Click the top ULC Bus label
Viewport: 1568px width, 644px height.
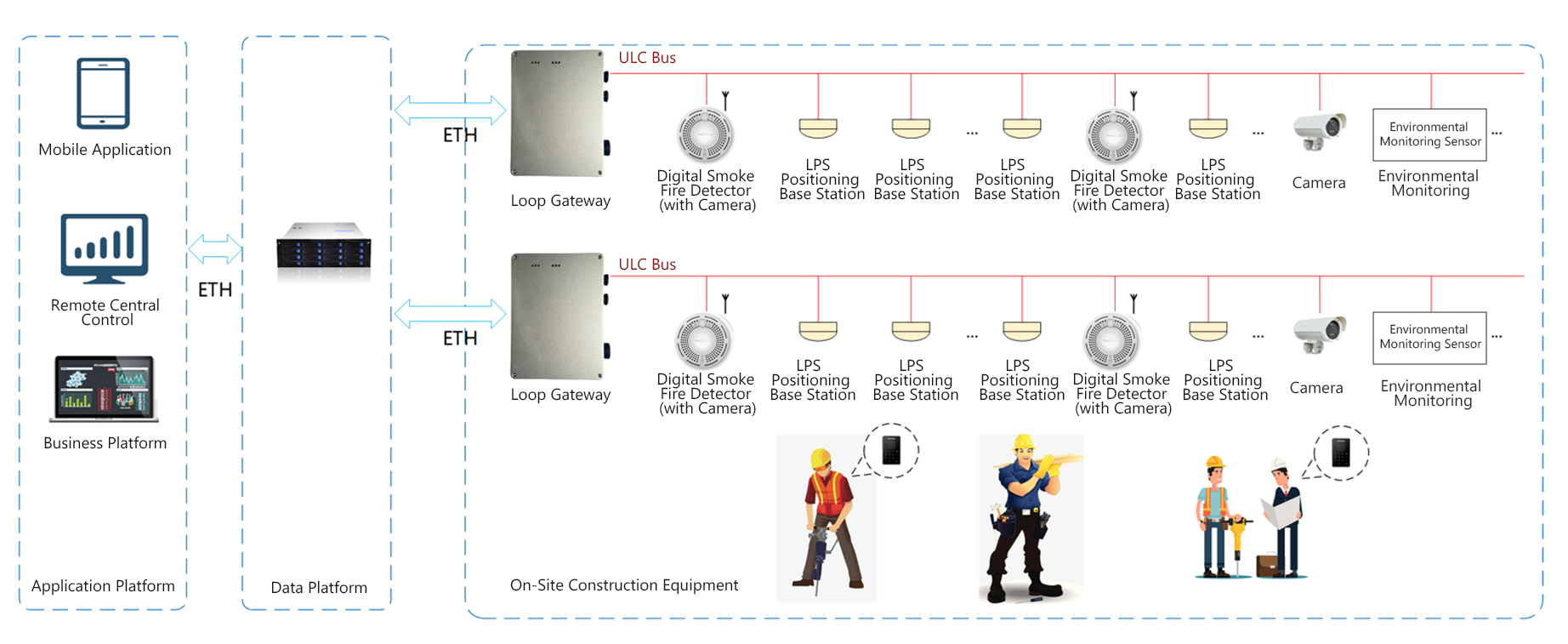pos(647,58)
